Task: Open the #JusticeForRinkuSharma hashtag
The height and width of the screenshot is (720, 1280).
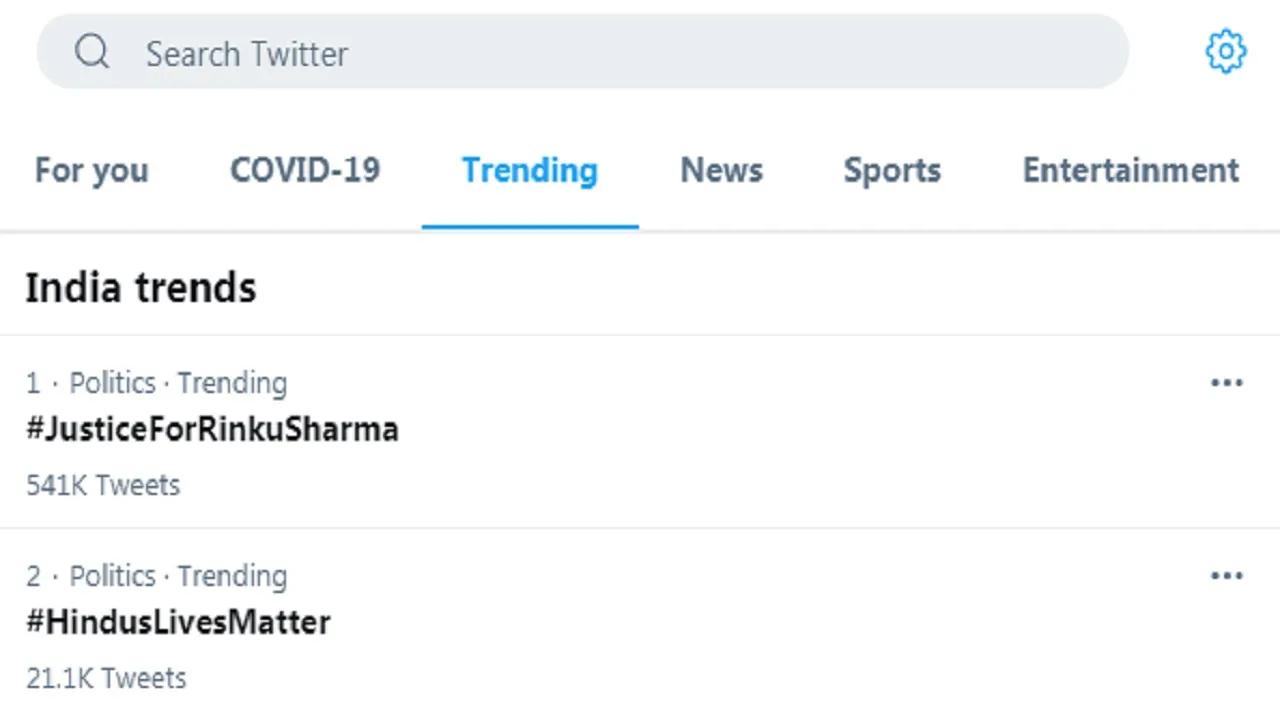Action: click(x=212, y=430)
